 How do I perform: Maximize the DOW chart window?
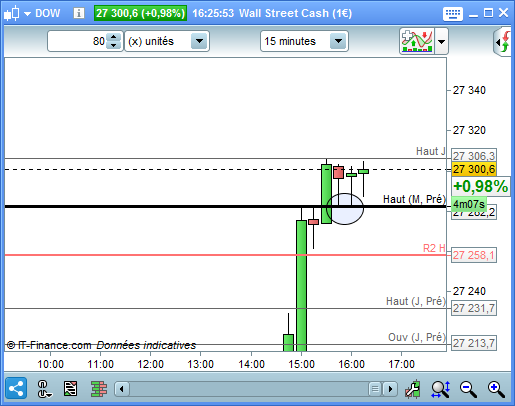coord(488,13)
